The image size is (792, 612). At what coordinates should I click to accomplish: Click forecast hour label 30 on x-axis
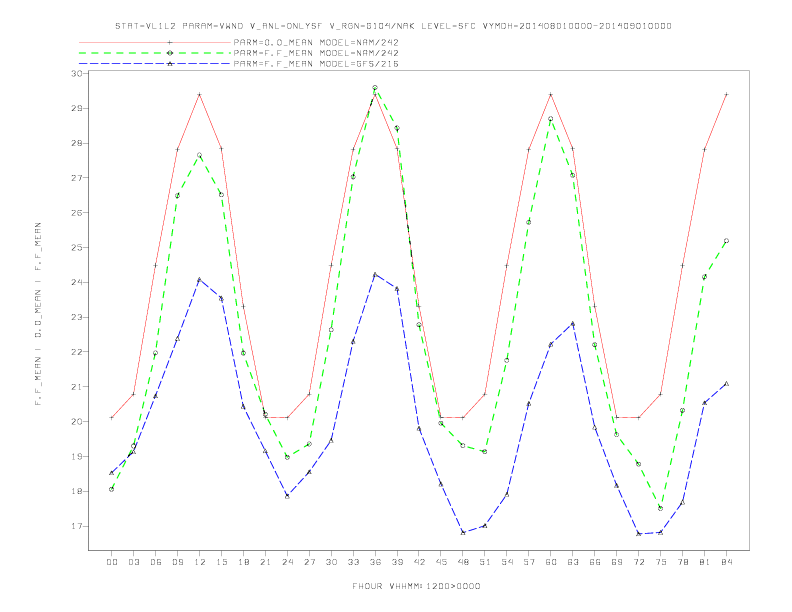(331, 562)
